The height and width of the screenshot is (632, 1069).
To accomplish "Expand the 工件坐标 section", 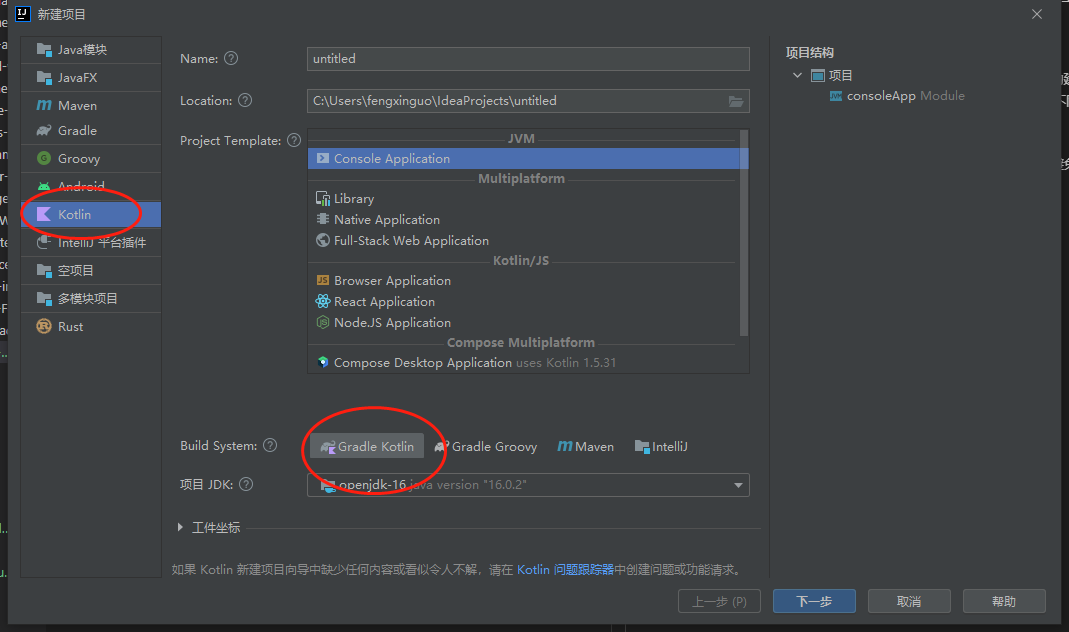I will [181, 528].
